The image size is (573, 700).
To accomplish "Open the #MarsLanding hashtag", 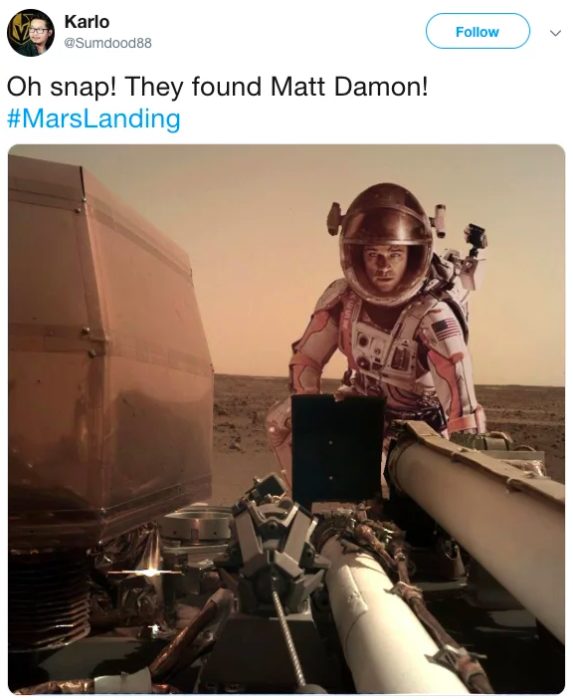I will pyautogui.click(x=94, y=119).
